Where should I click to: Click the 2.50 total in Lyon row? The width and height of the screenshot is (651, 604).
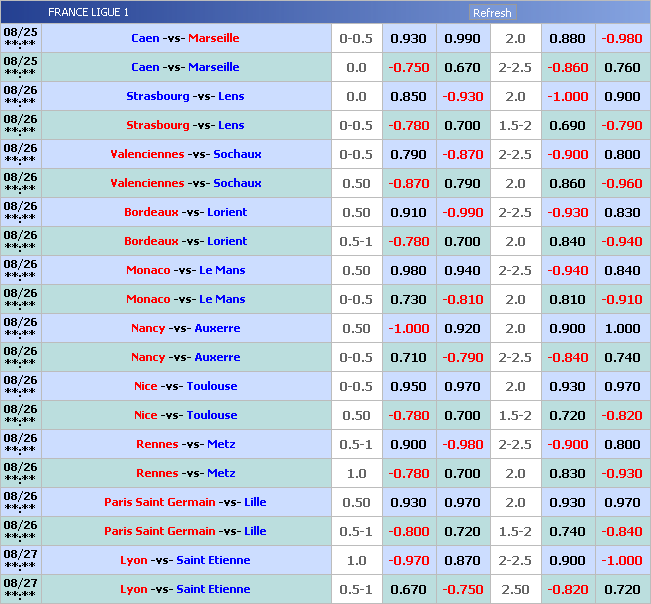[x=515, y=590]
